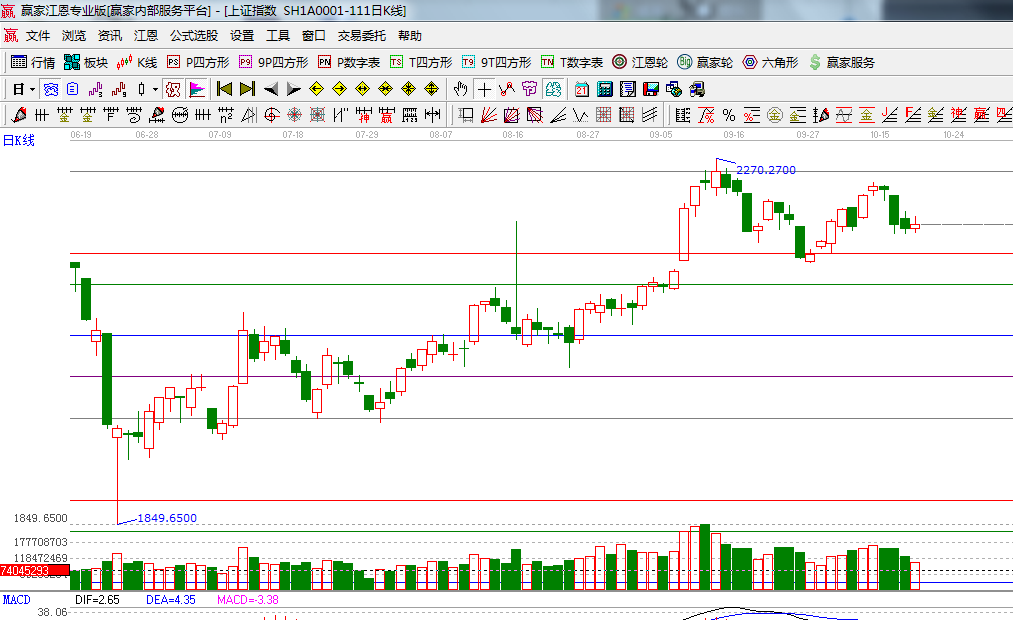This screenshot has width=1013, height=620.
Task: Open the 板块 sector view
Action: (x=85, y=62)
